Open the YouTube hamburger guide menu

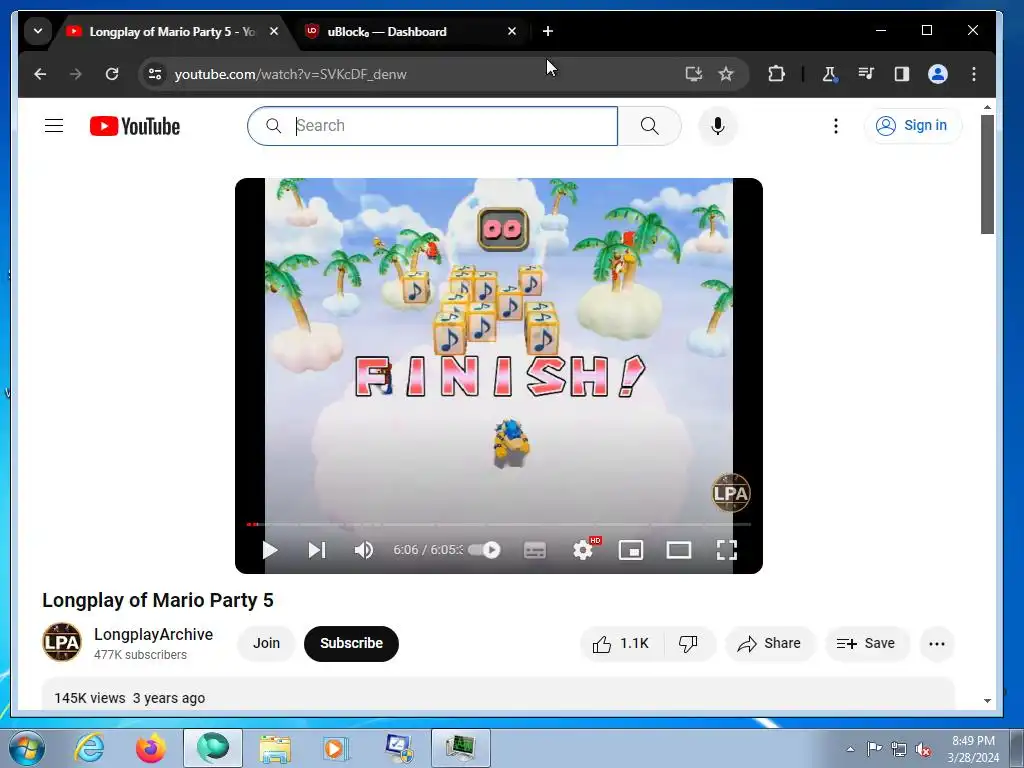[x=54, y=125]
